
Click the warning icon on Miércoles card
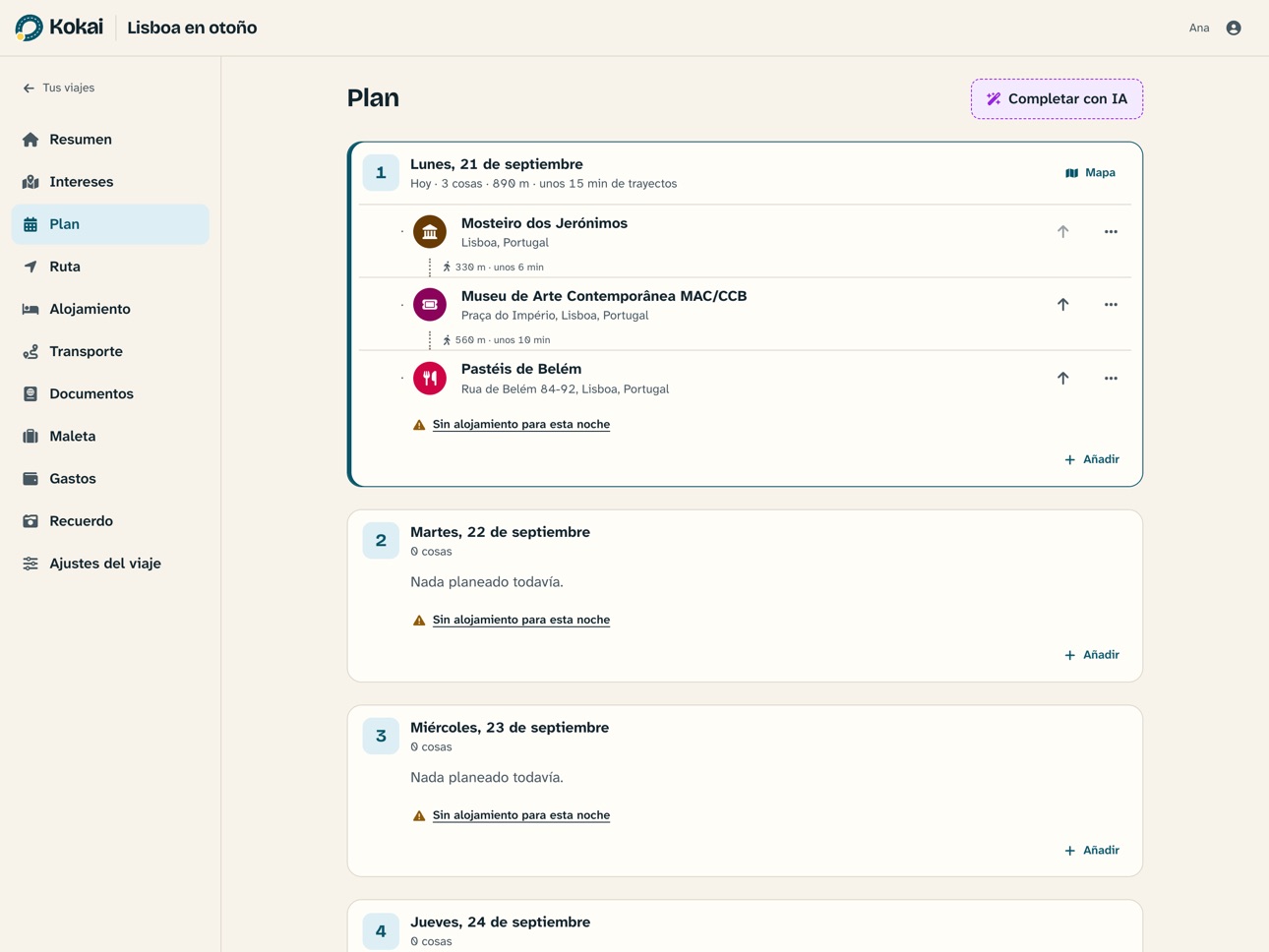pyautogui.click(x=419, y=815)
